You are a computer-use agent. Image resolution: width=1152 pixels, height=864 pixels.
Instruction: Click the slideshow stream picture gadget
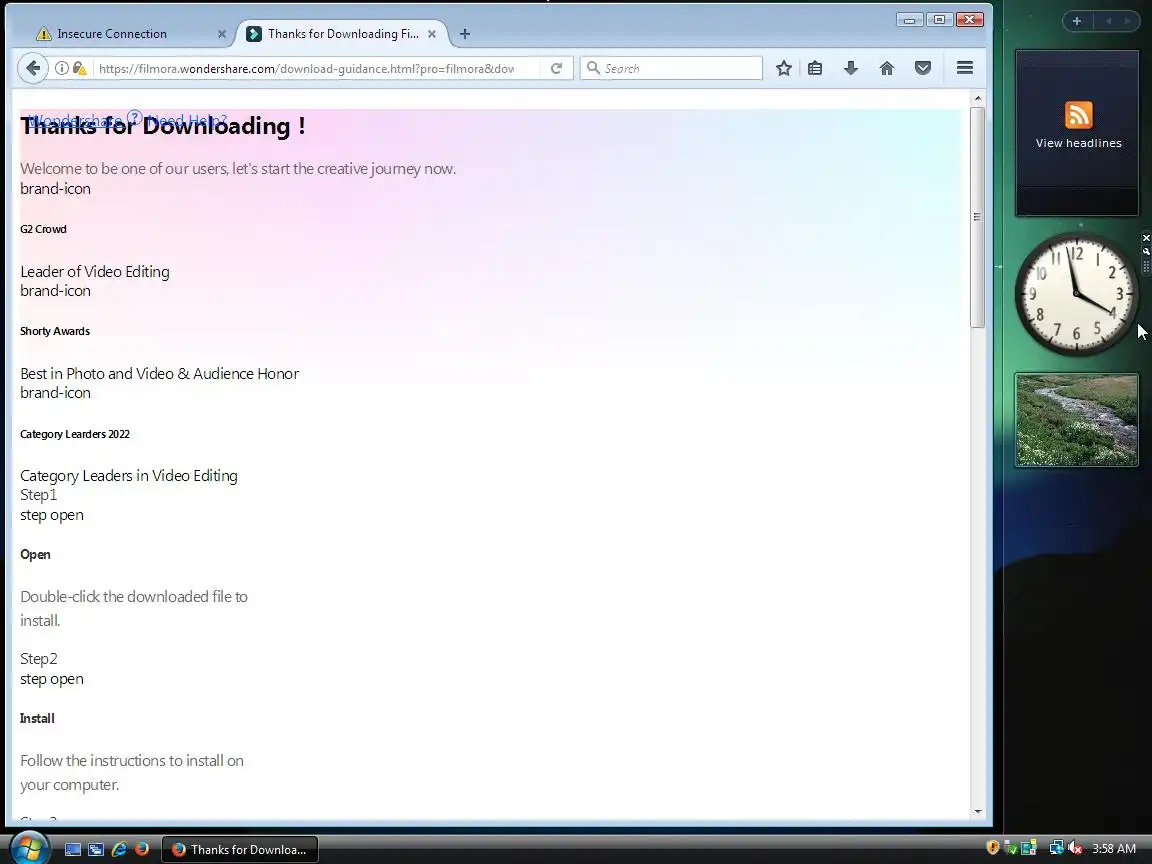coord(1076,420)
